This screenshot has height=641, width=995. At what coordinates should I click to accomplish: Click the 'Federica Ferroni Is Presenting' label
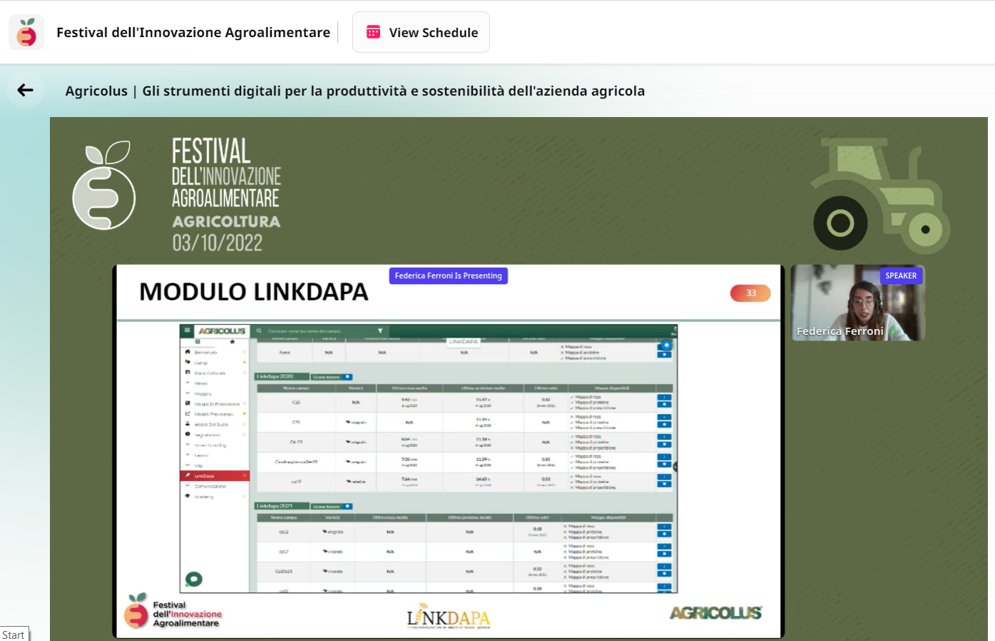click(x=448, y=275)
